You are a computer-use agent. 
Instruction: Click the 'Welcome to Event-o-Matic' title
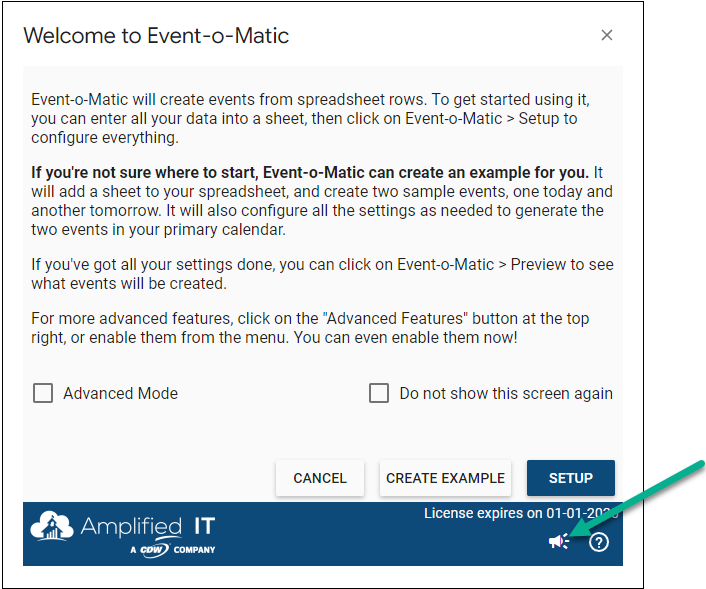point(156,36)
